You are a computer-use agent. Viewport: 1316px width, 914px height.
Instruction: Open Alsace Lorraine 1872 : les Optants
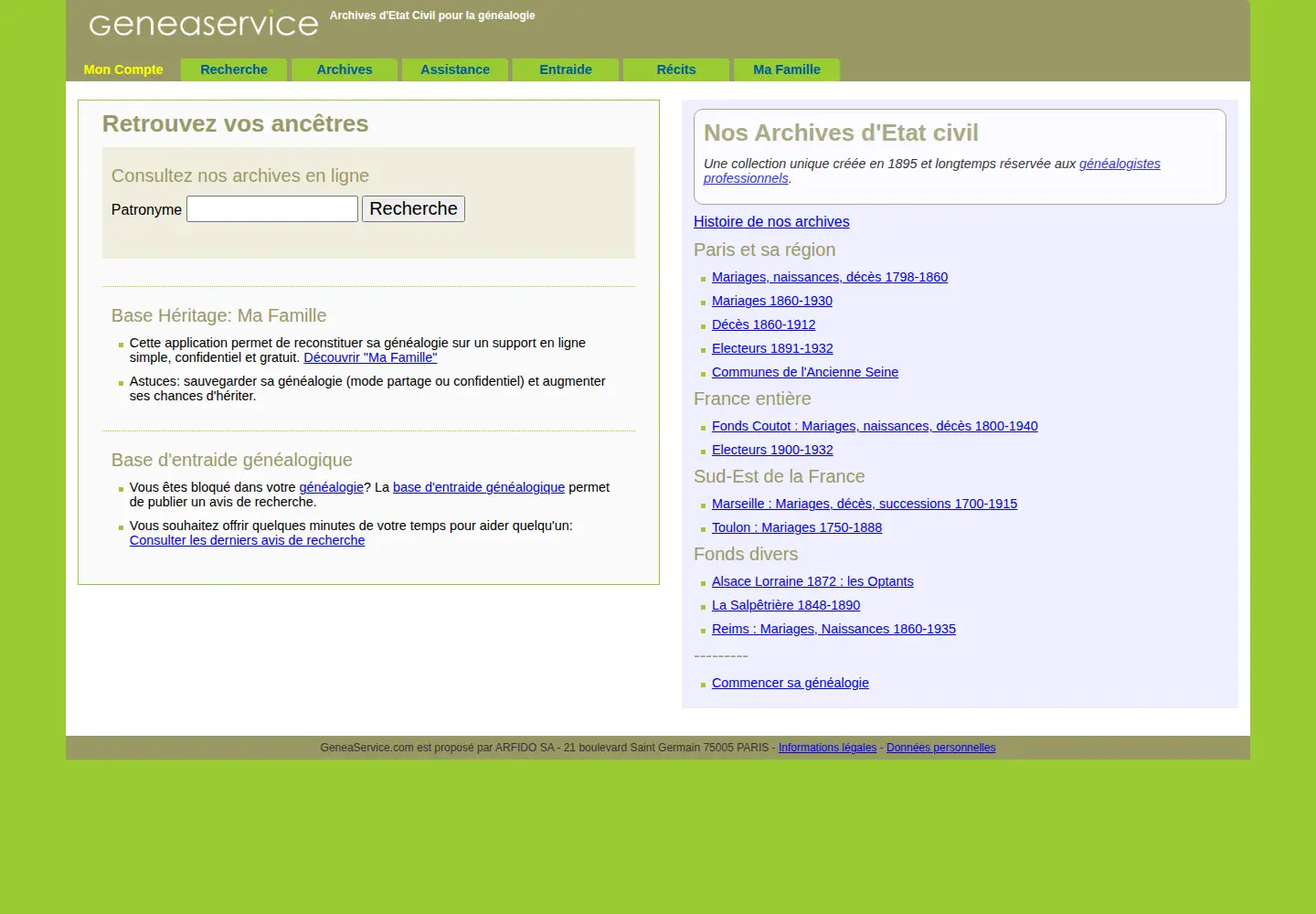coord(812,581)
